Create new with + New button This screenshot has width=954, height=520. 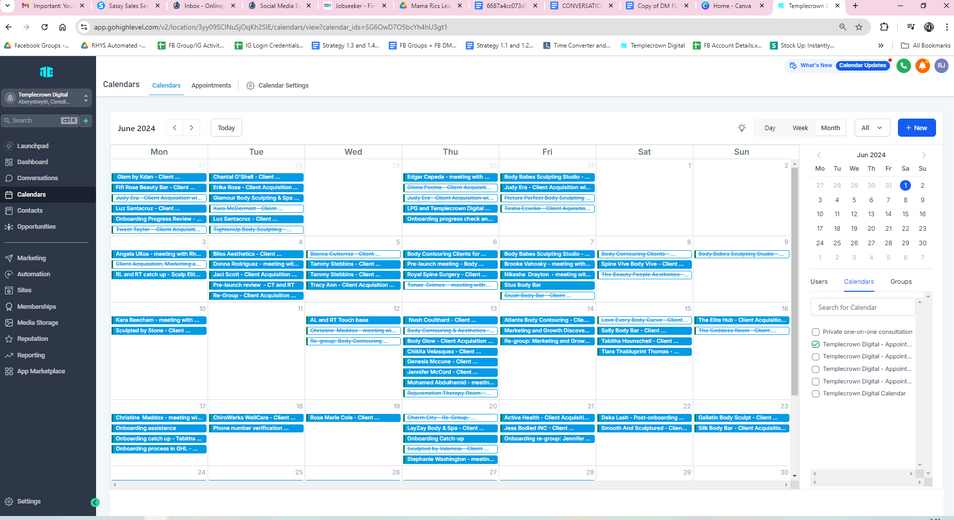click(x=916, y=128)
